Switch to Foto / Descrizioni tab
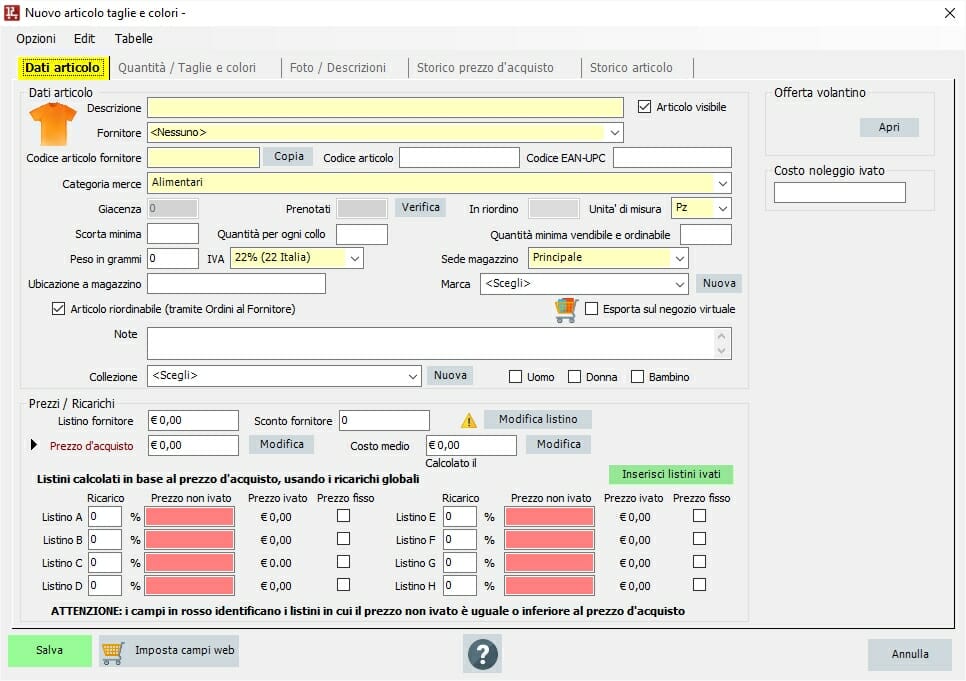Screen dimensions: 966x681 coord(338,68)
